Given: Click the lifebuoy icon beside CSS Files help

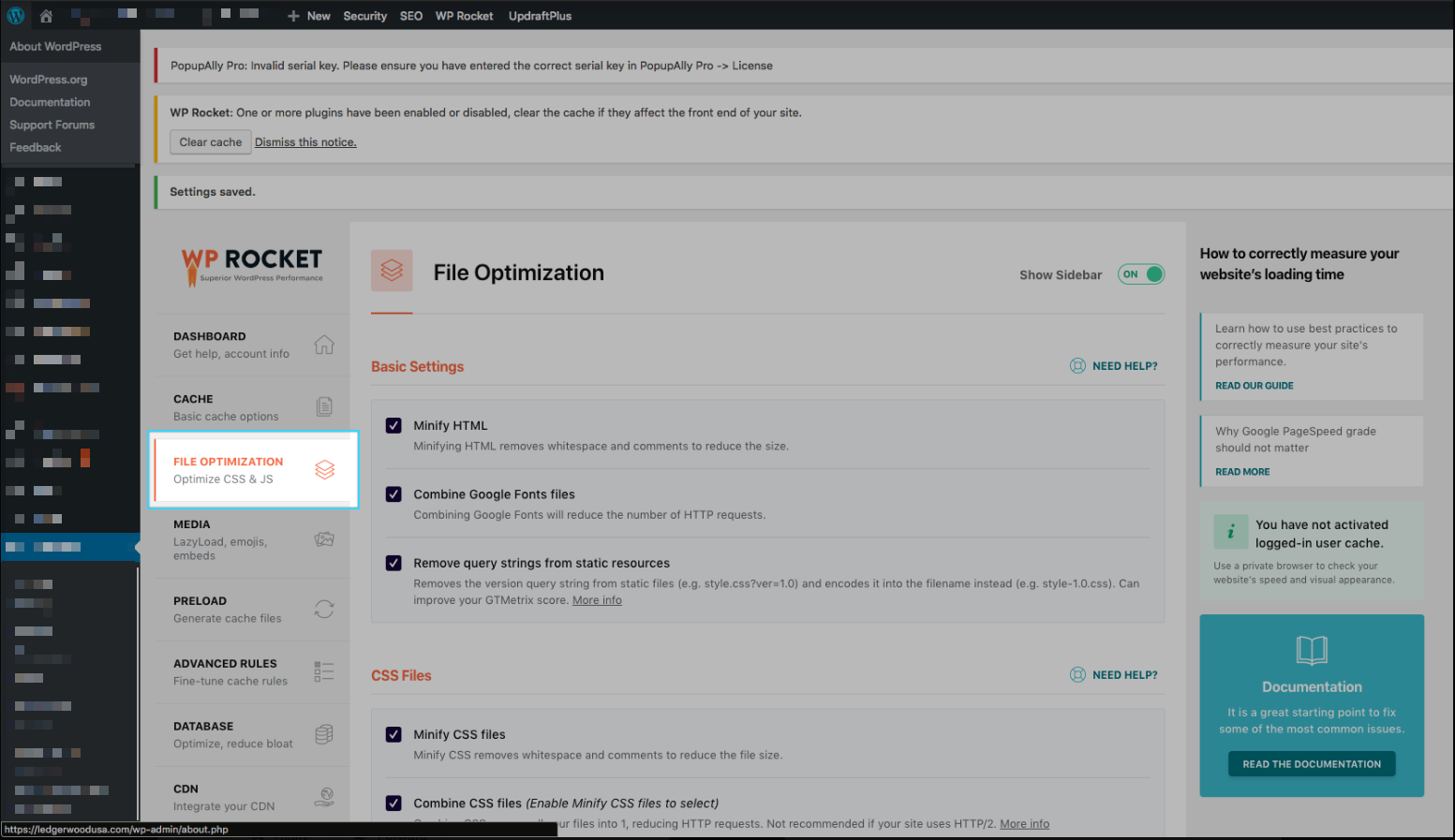Looking at the screenshot, I should tap(1077, 675).
